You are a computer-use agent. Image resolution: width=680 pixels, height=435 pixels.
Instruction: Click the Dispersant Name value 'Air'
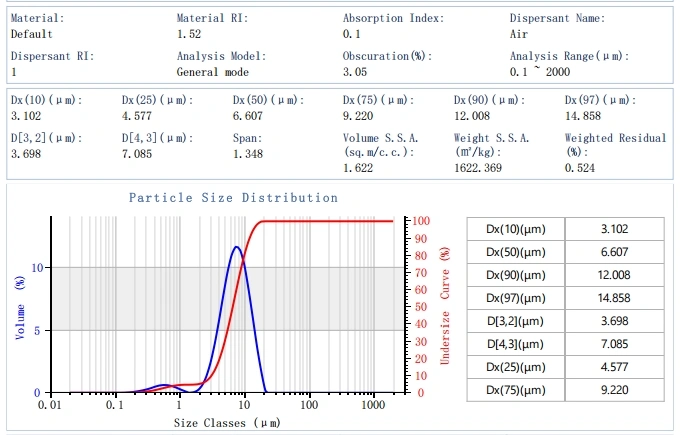519,34
